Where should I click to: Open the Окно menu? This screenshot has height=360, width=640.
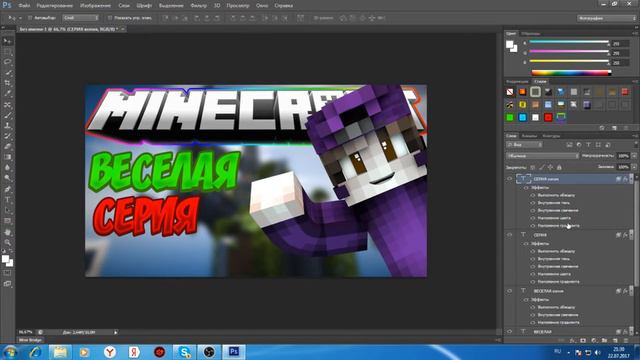tap(262, 6)
